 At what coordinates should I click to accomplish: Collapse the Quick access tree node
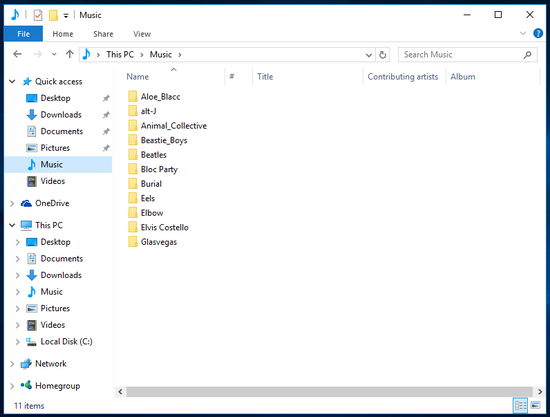click(x=12, y=81)
